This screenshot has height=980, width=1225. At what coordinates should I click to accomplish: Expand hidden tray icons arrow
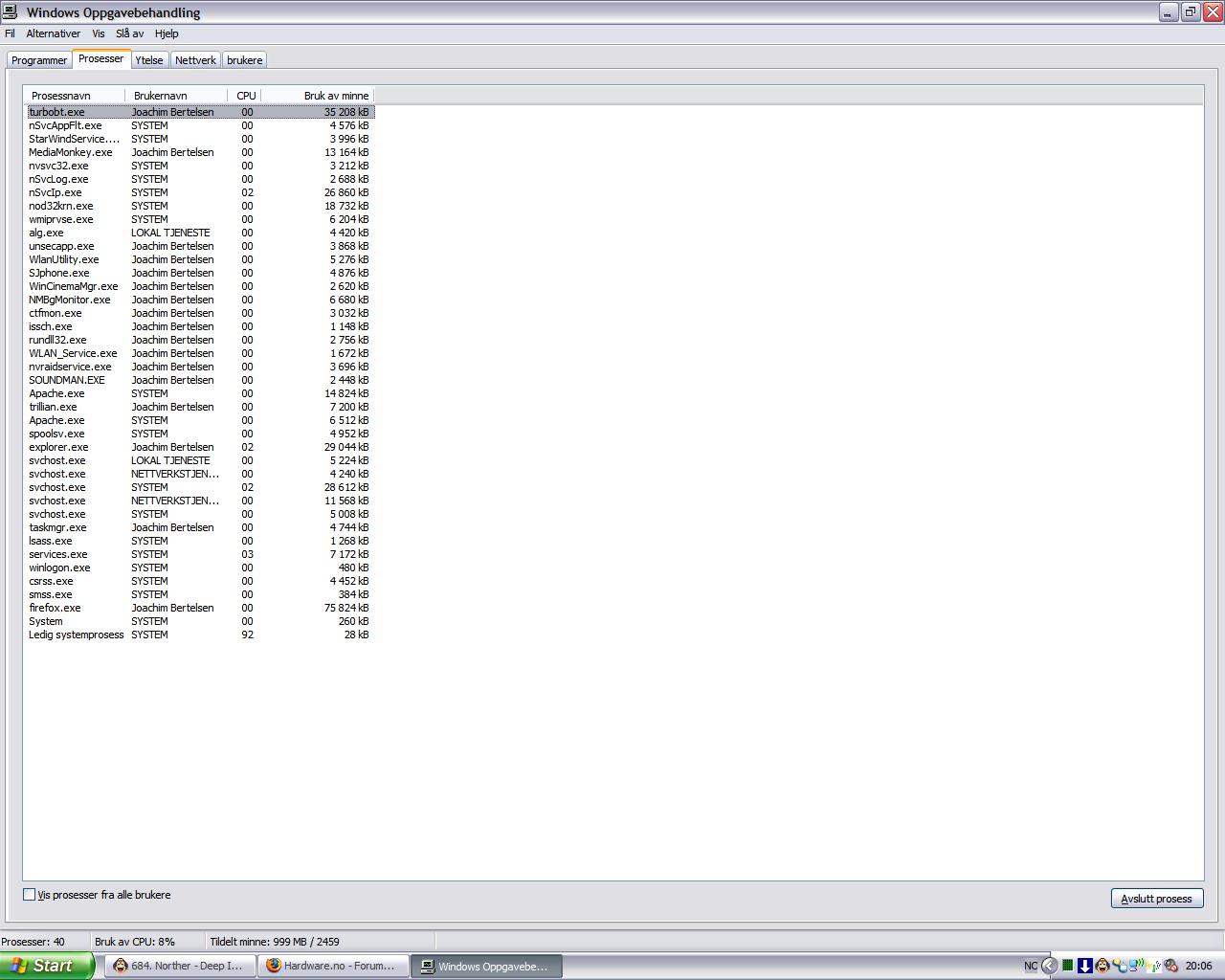coord(1050,967)
